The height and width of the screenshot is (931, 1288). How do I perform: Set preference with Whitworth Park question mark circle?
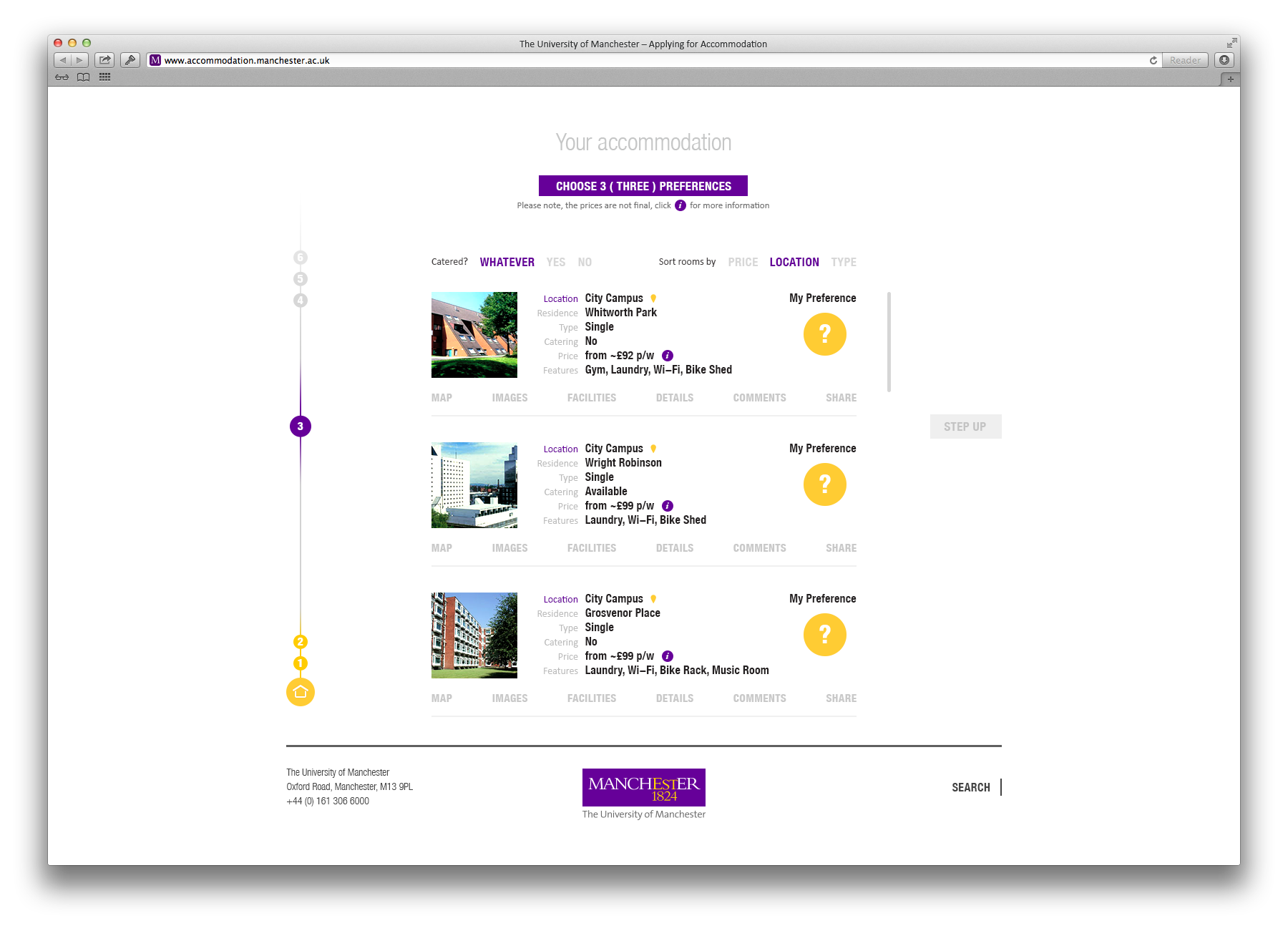coord(824,334)
